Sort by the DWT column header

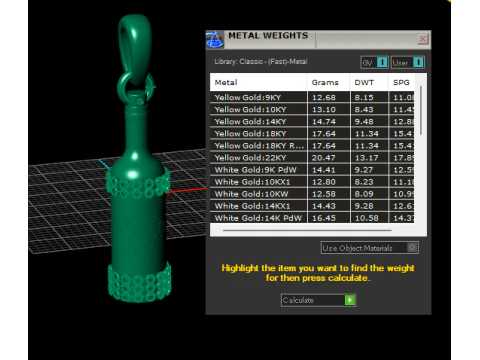pos(369,82)
